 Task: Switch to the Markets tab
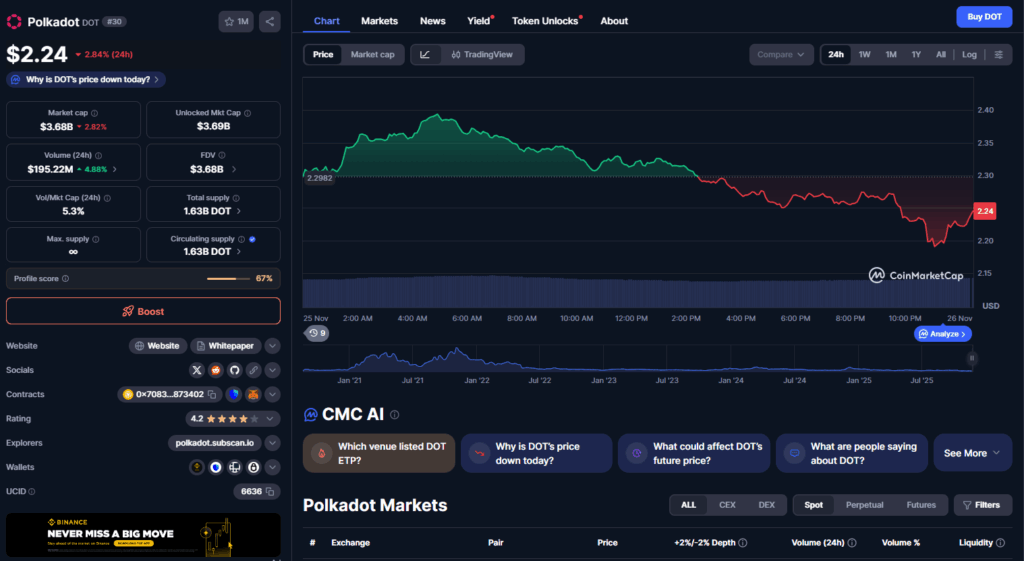coord(379,21)
